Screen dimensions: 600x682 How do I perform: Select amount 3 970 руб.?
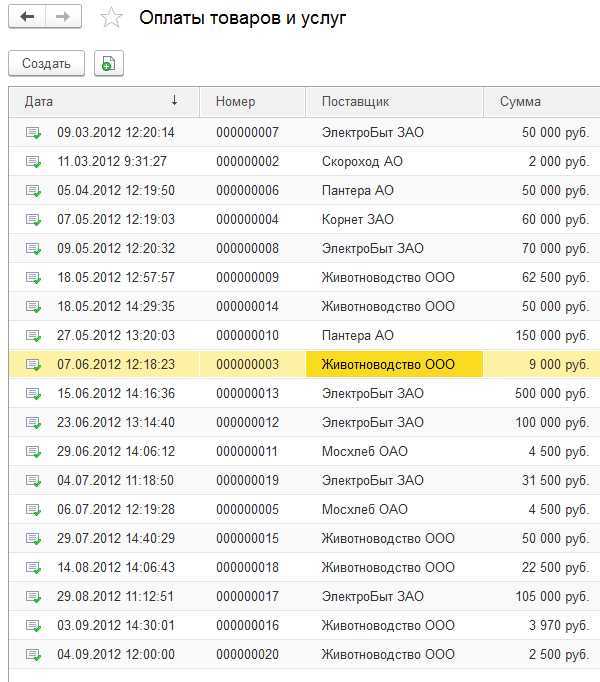[x=559, y=625]
